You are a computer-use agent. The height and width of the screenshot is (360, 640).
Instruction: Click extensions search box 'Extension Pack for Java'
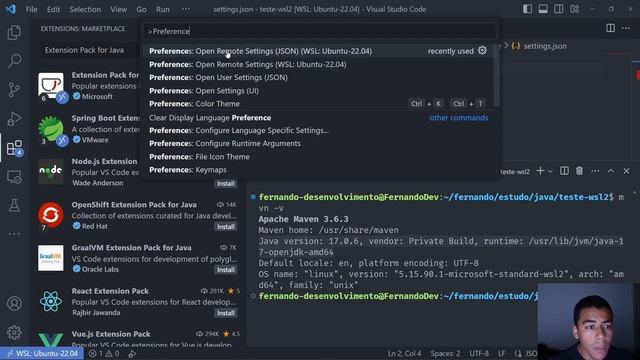[x=91, y=50]
